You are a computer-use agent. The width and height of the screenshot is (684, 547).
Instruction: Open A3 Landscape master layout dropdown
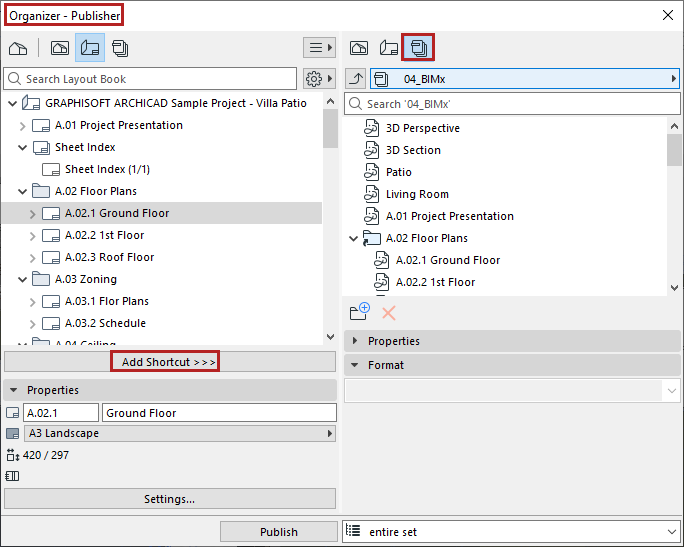[x=180, y=434]
